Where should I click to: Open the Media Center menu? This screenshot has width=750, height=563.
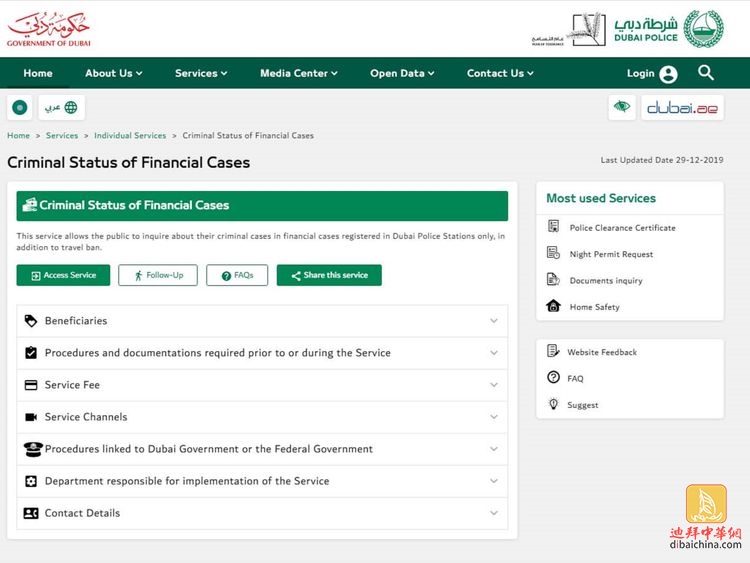coord(298,73)
